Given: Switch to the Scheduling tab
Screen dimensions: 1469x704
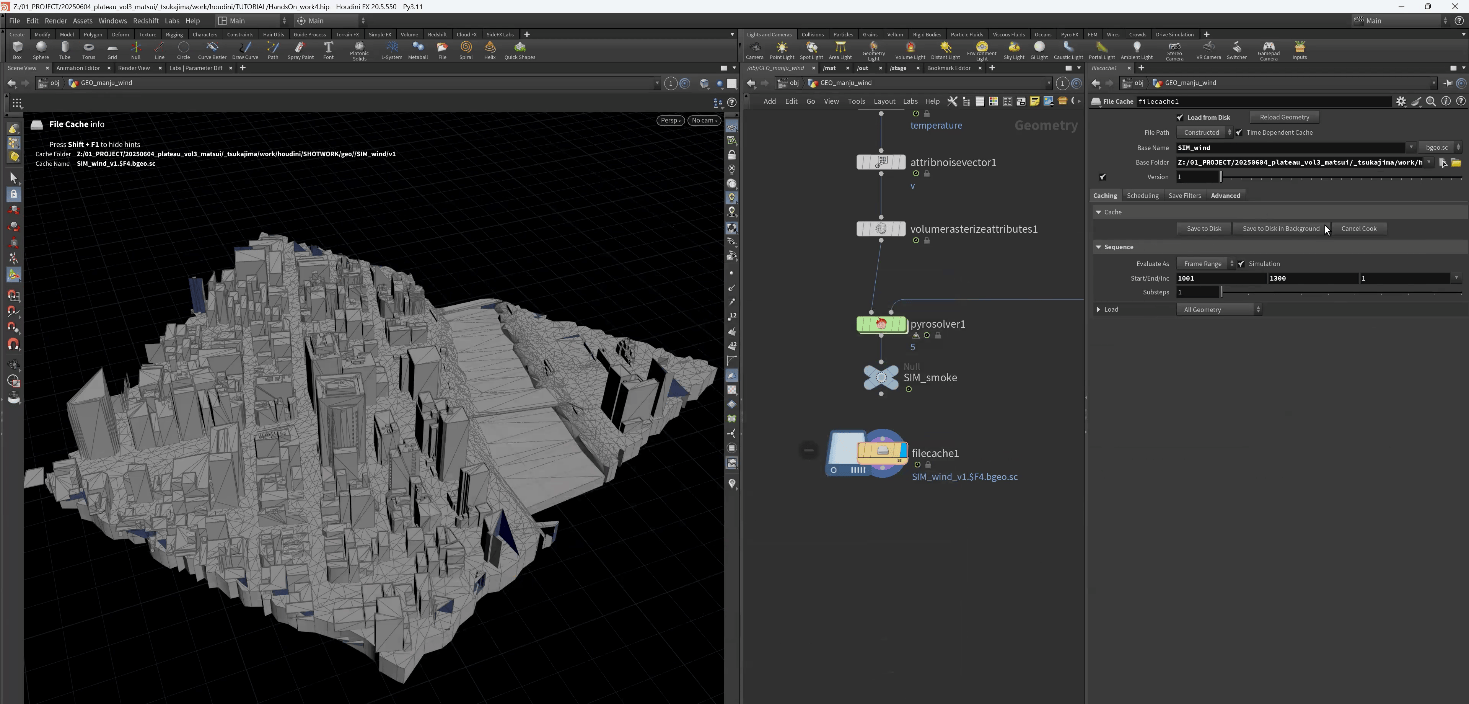Looking at the screenshot, I should [x=1142, y=196].
